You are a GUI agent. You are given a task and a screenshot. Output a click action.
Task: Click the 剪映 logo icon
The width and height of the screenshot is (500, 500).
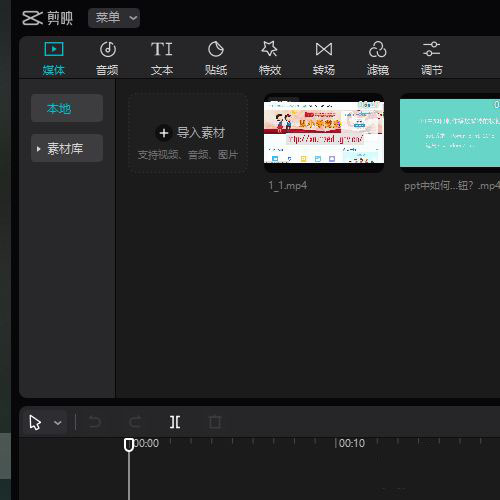click(32, 18)
